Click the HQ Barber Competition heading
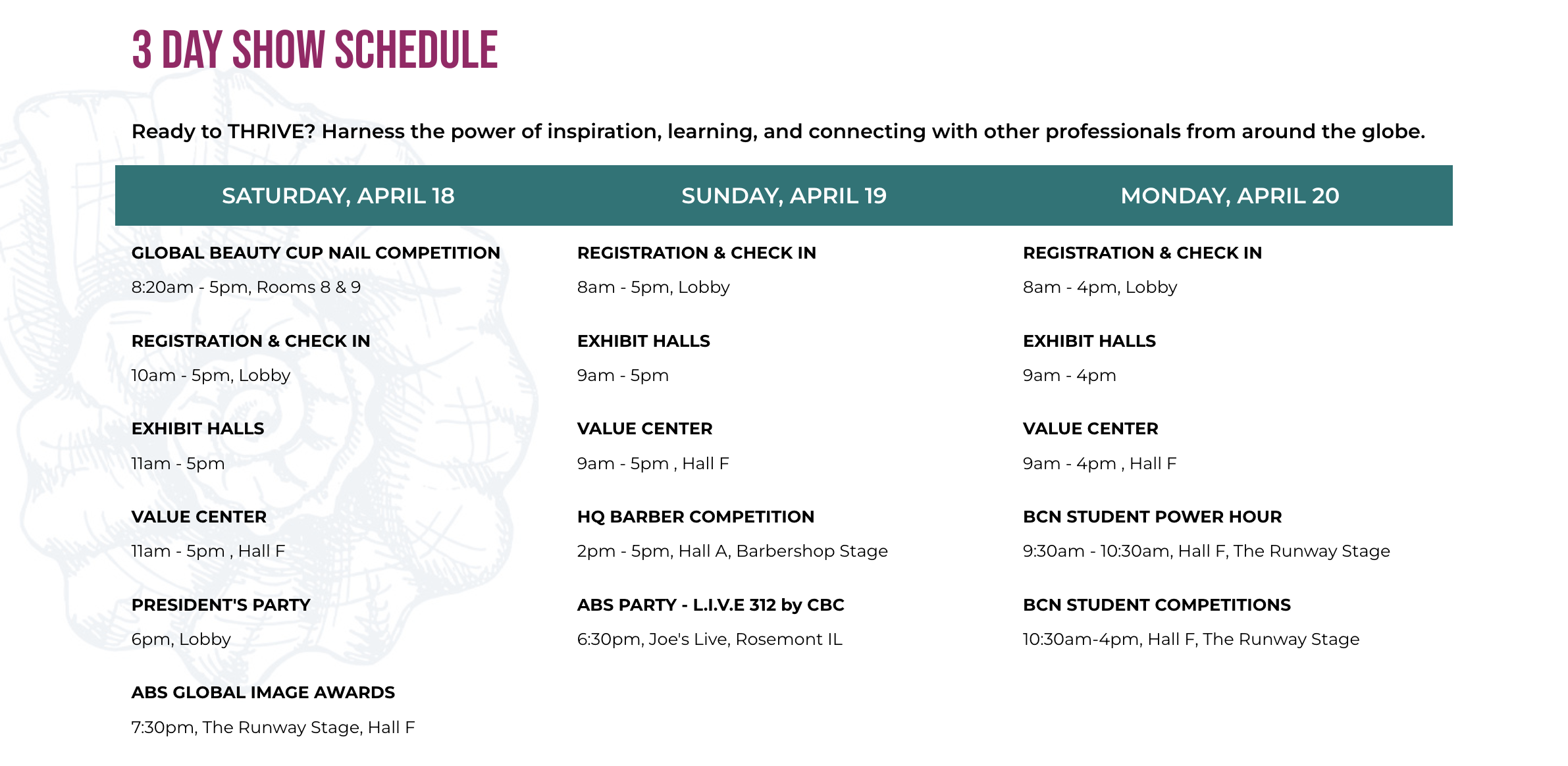Screen dimensions: 1568x766 click(695, 517)
